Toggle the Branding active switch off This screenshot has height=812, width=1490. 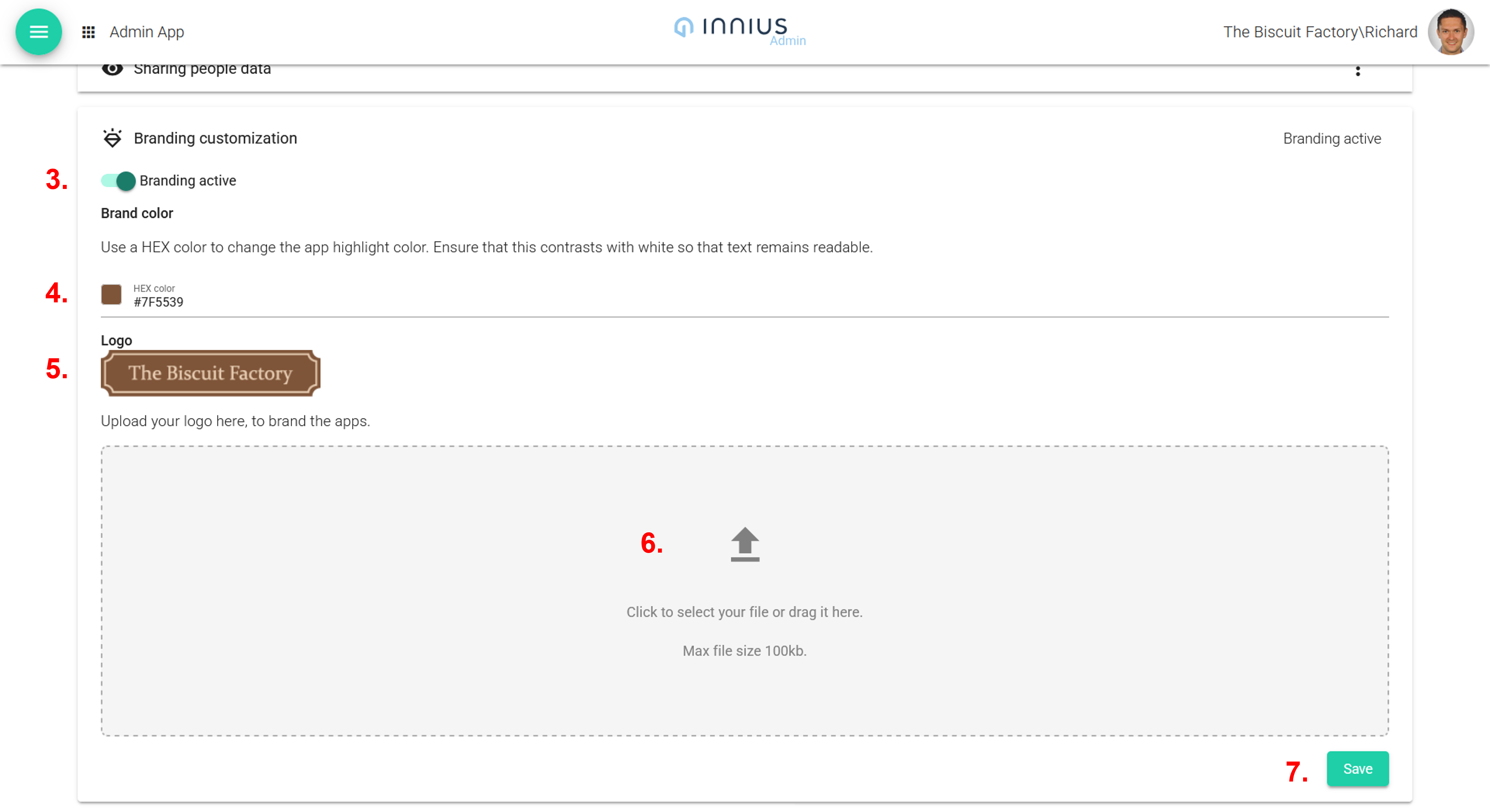[x=119, y=181]
